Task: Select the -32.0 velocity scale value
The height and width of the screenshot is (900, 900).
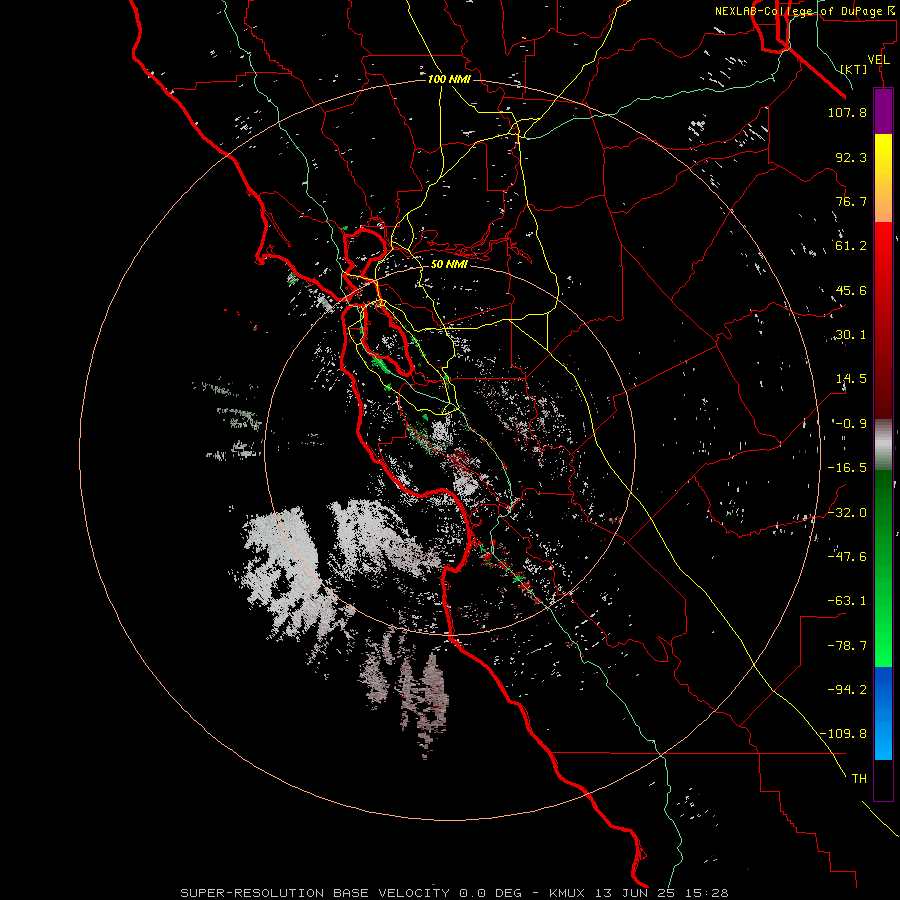Action: pyautogui.click(x=847, y=512)
